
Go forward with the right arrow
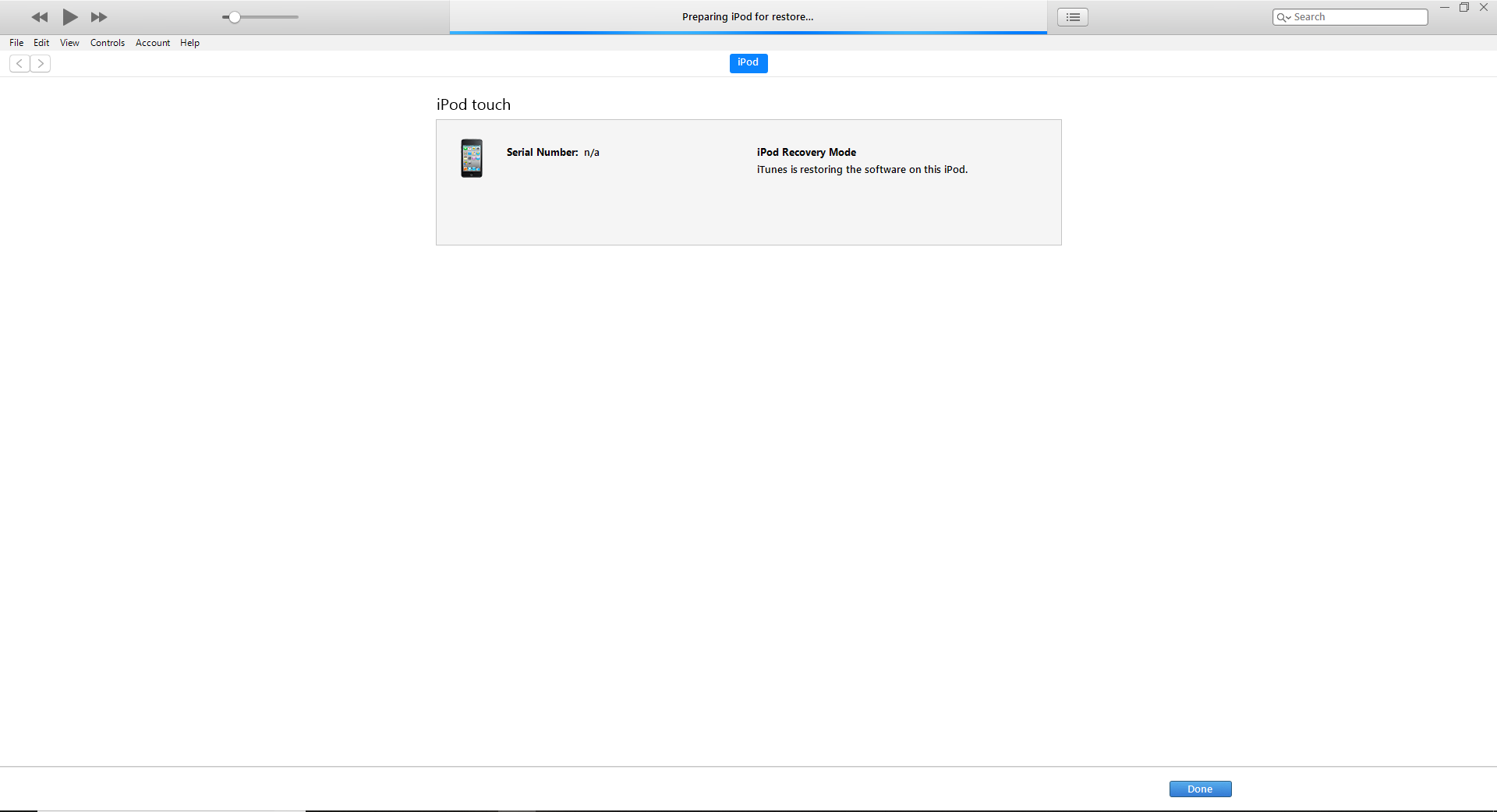click(x=41, y=64)
